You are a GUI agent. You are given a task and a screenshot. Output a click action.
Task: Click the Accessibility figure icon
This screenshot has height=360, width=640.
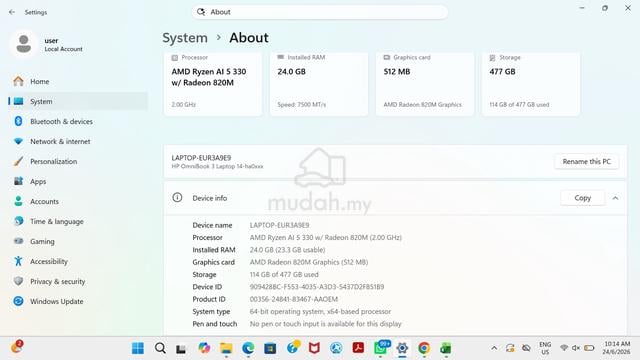18,261
